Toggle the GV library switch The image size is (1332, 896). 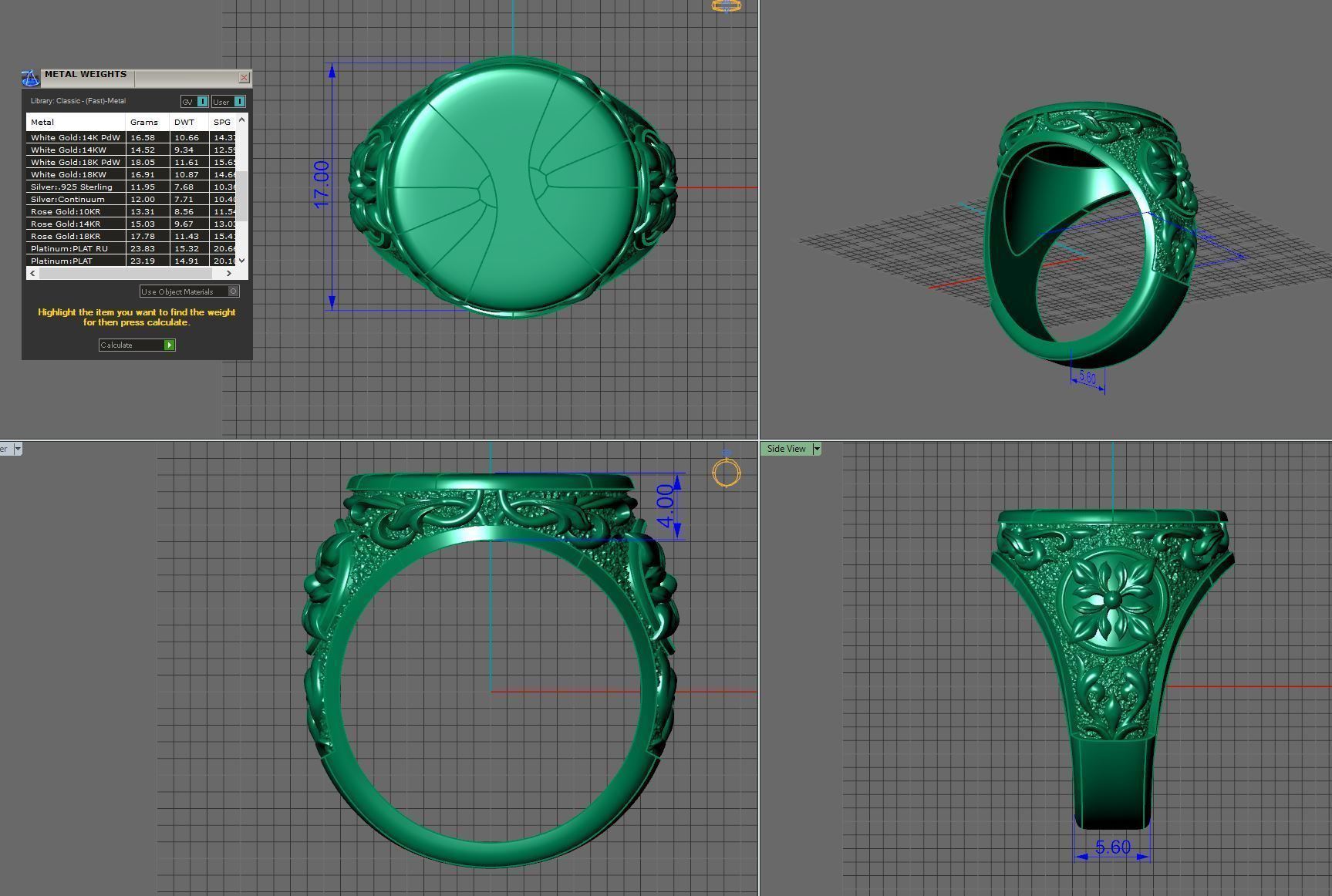[194, 101]
